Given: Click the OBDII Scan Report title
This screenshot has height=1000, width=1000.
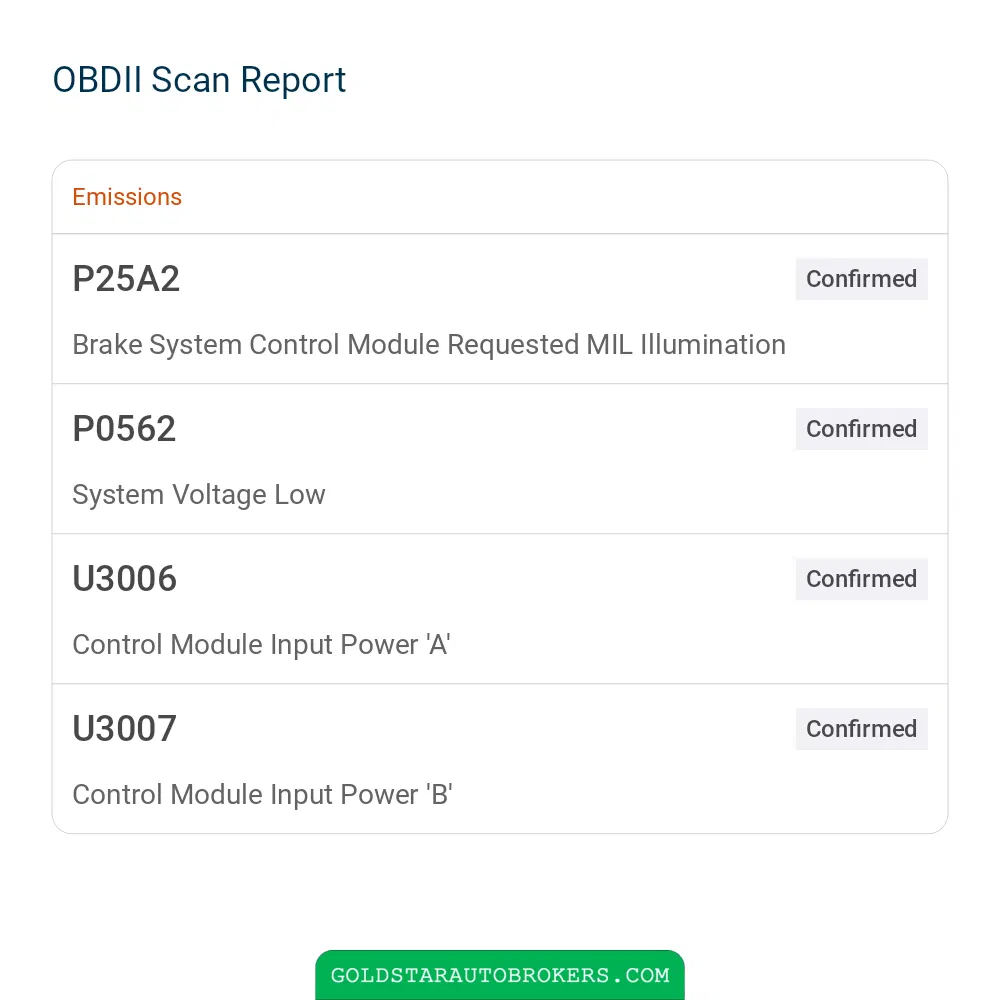Looking at the screenshot, I should coord(199,80).
